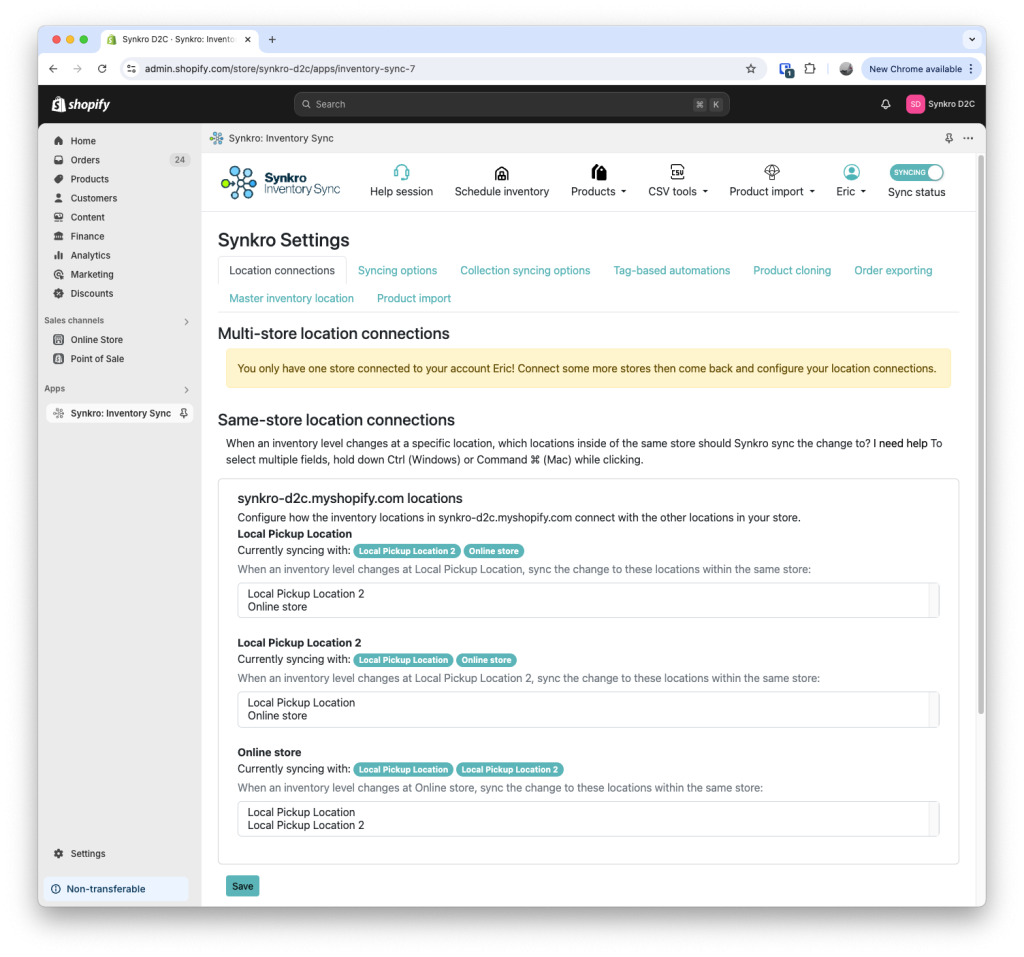Click the CSV tools file icon
Image resolution: width=1024 pixels, height=957 pixels.
pos(677,172)
